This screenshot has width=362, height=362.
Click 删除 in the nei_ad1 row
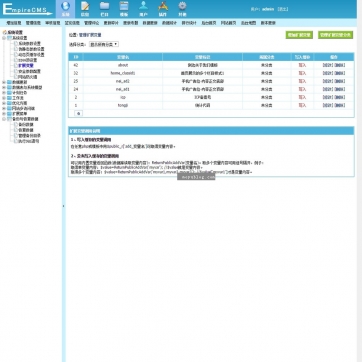(339, 89)
